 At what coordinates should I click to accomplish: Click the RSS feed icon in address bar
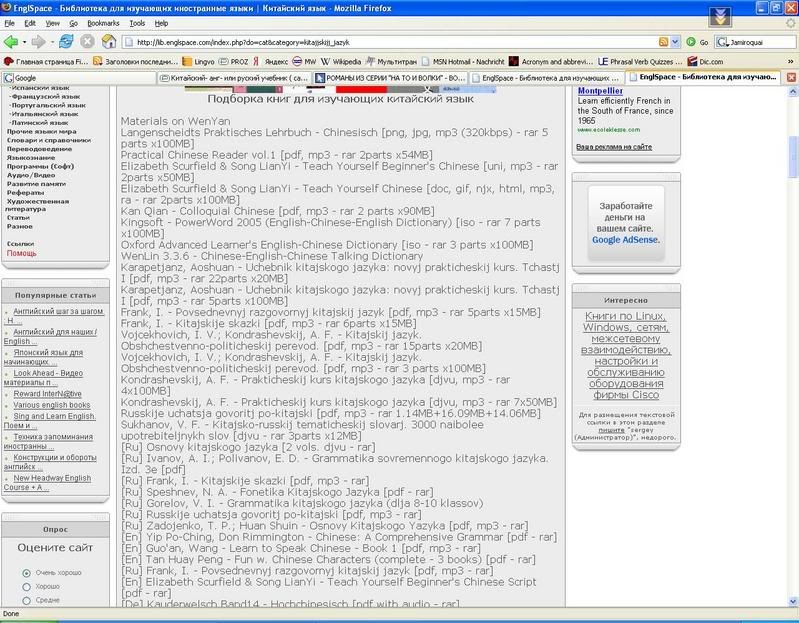tap(663, 42)
